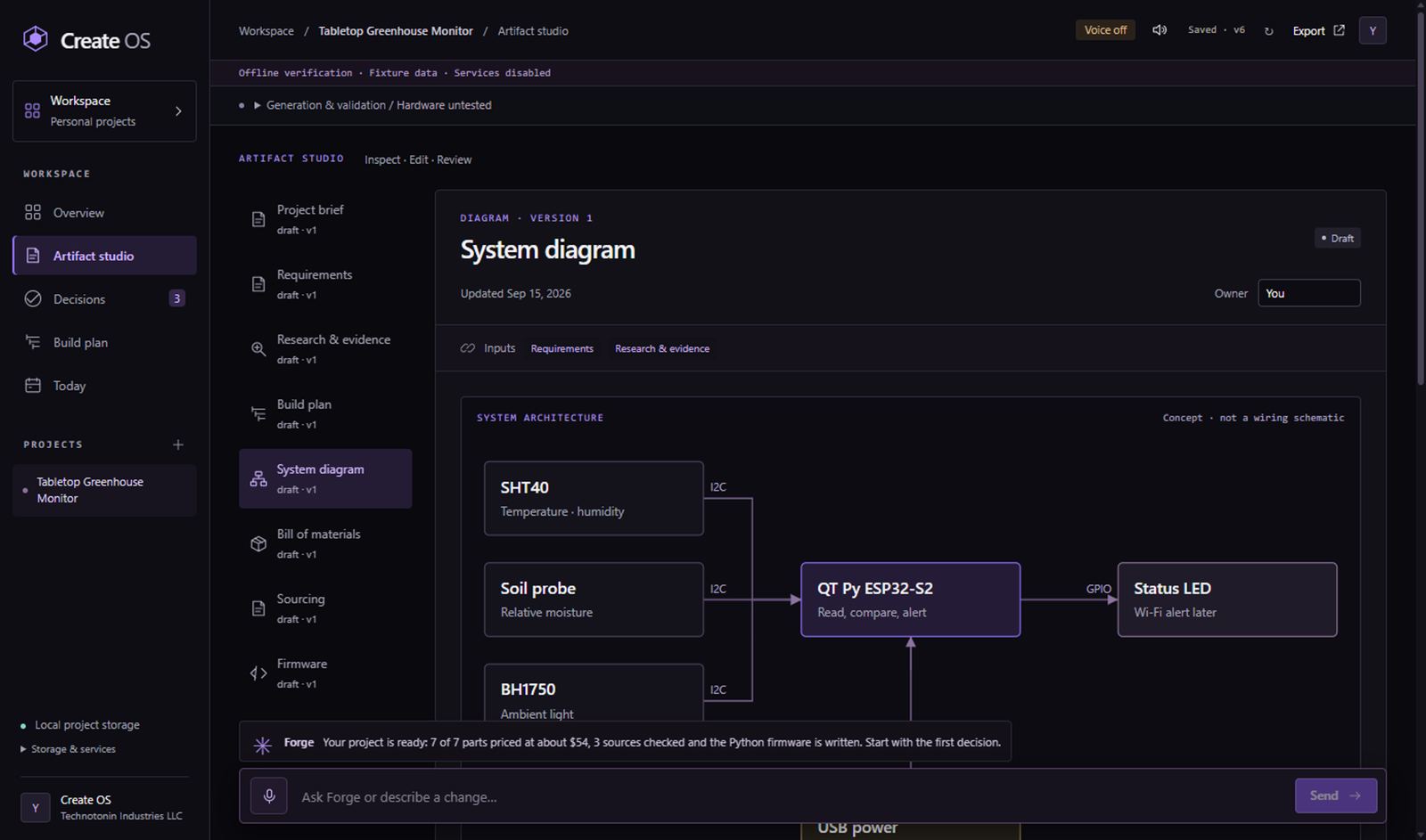Click the Firmware code brackets icon
This screenshot has width=1426, height=840.
pos(258,673)
